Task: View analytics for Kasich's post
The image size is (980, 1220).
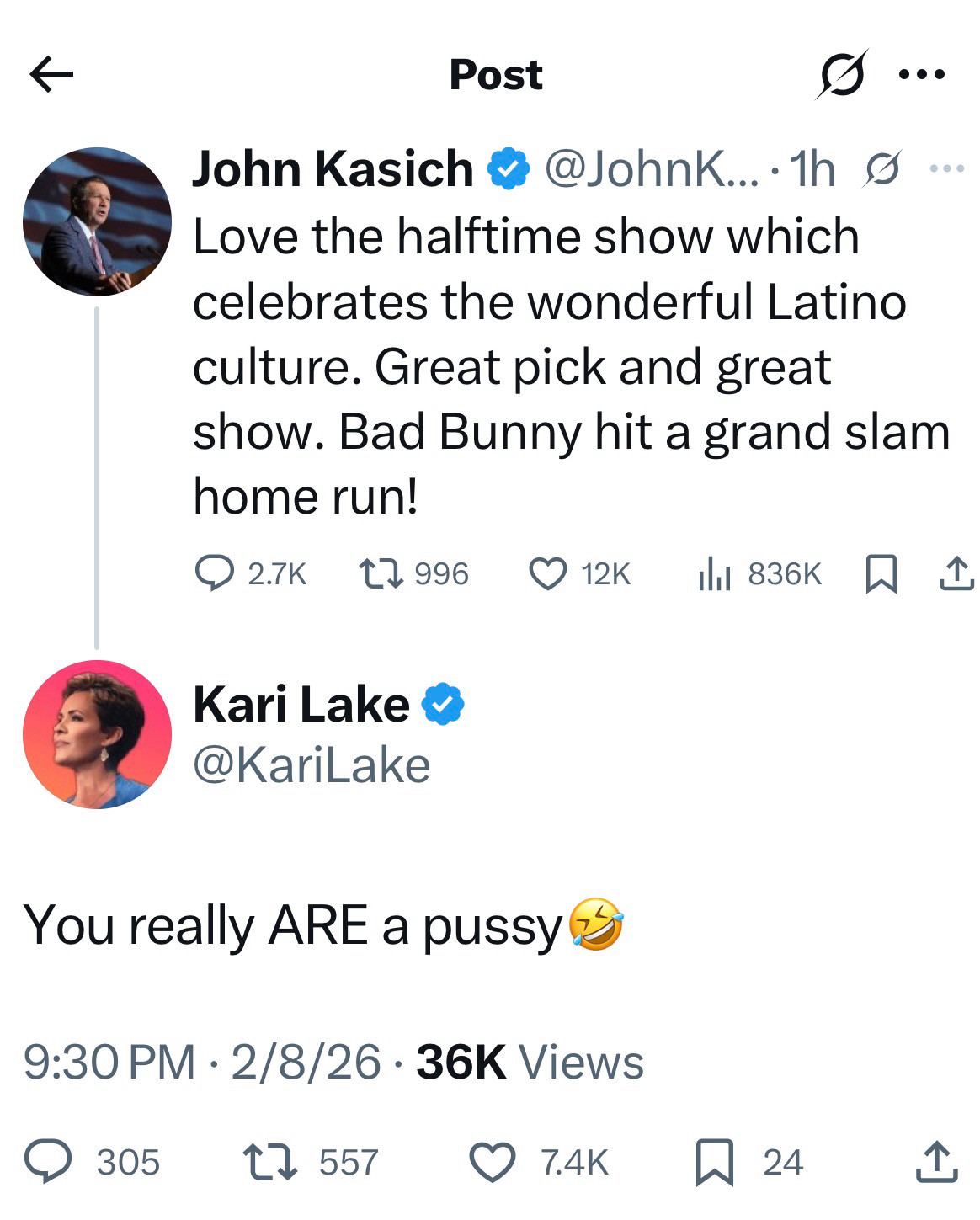Action: (x=714, y=573)
